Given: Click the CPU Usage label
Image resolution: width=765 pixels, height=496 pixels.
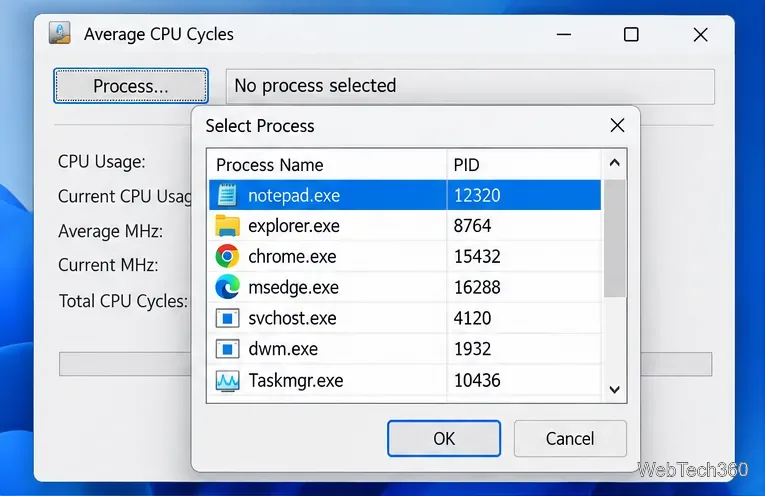Looking at the screenshot, I should (x=101, y=161).
